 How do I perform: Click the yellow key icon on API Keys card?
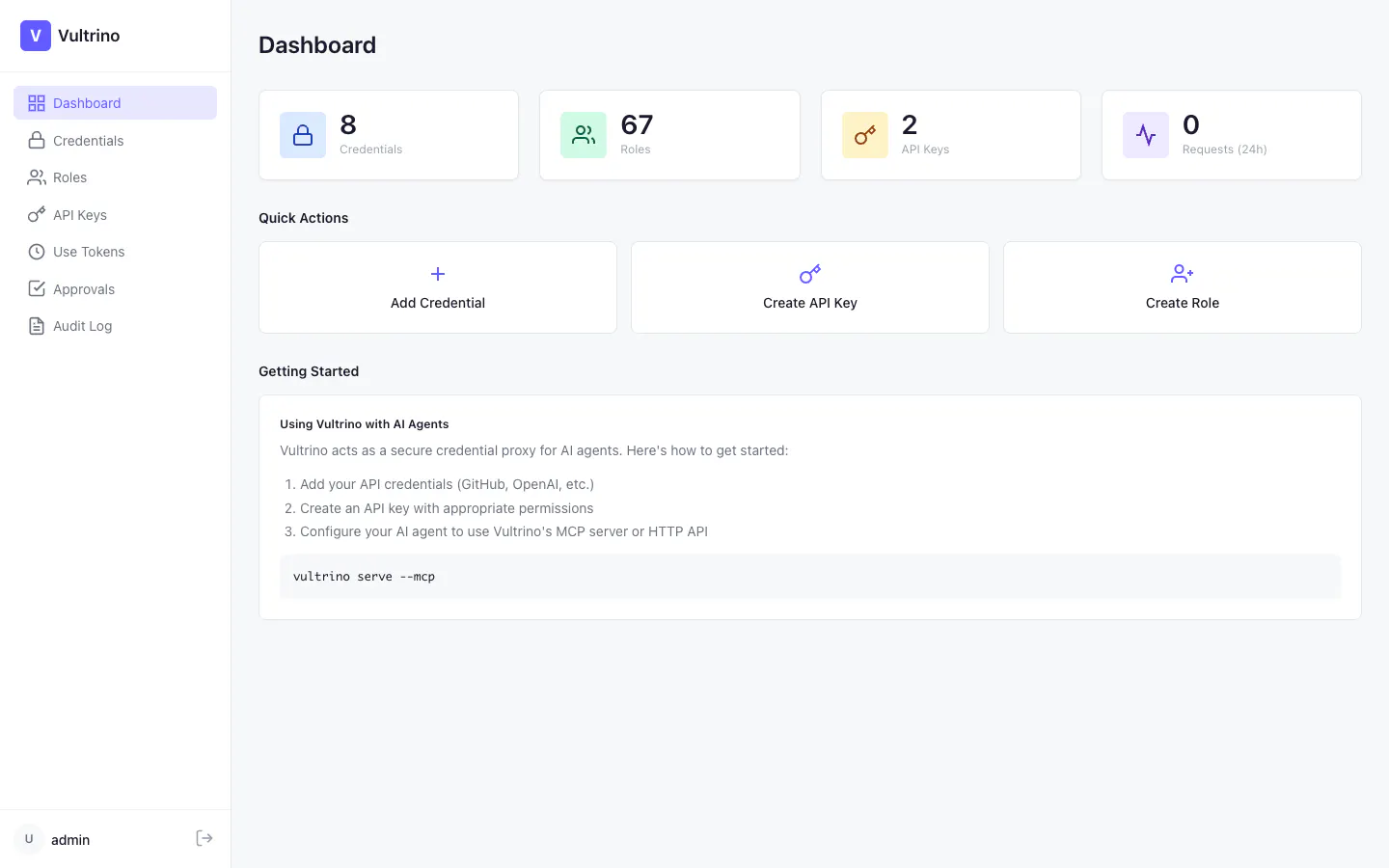click(x=865, y=135)
